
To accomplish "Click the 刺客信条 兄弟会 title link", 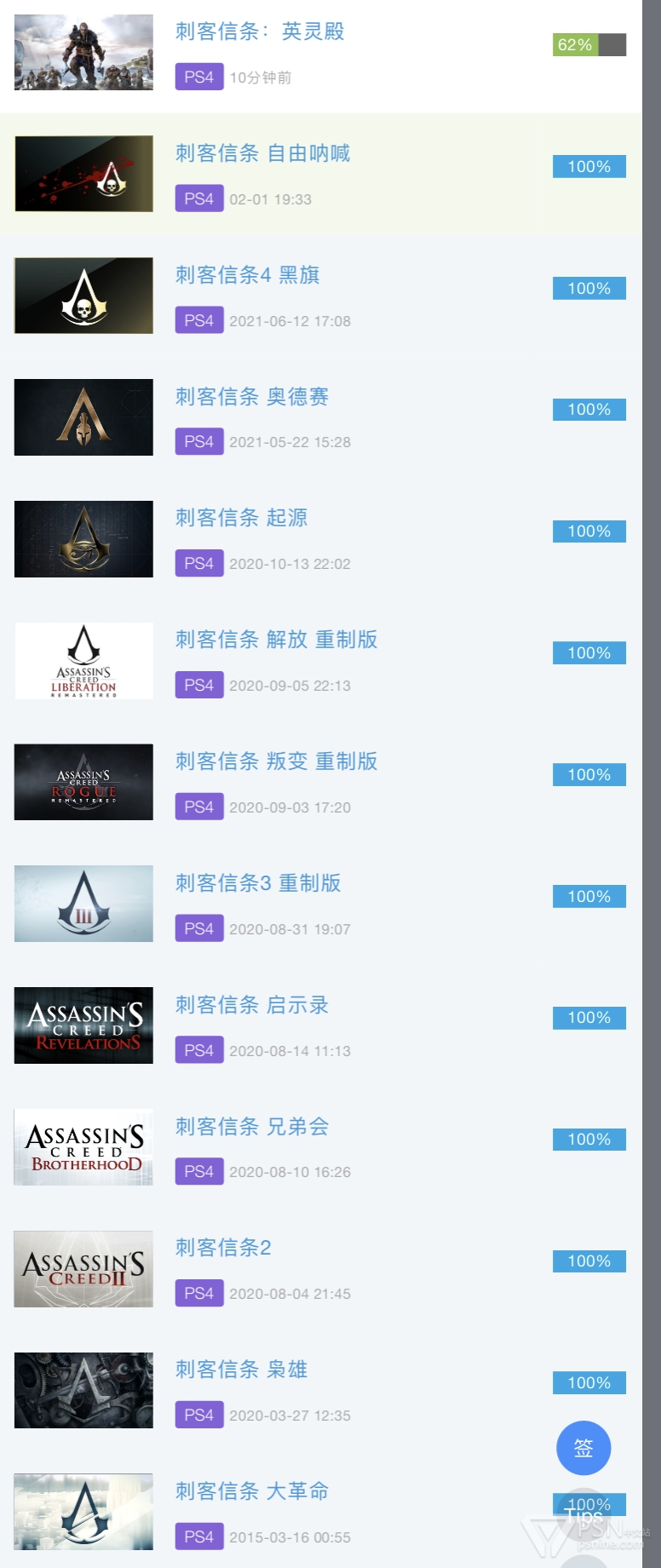I will 252,1127.
